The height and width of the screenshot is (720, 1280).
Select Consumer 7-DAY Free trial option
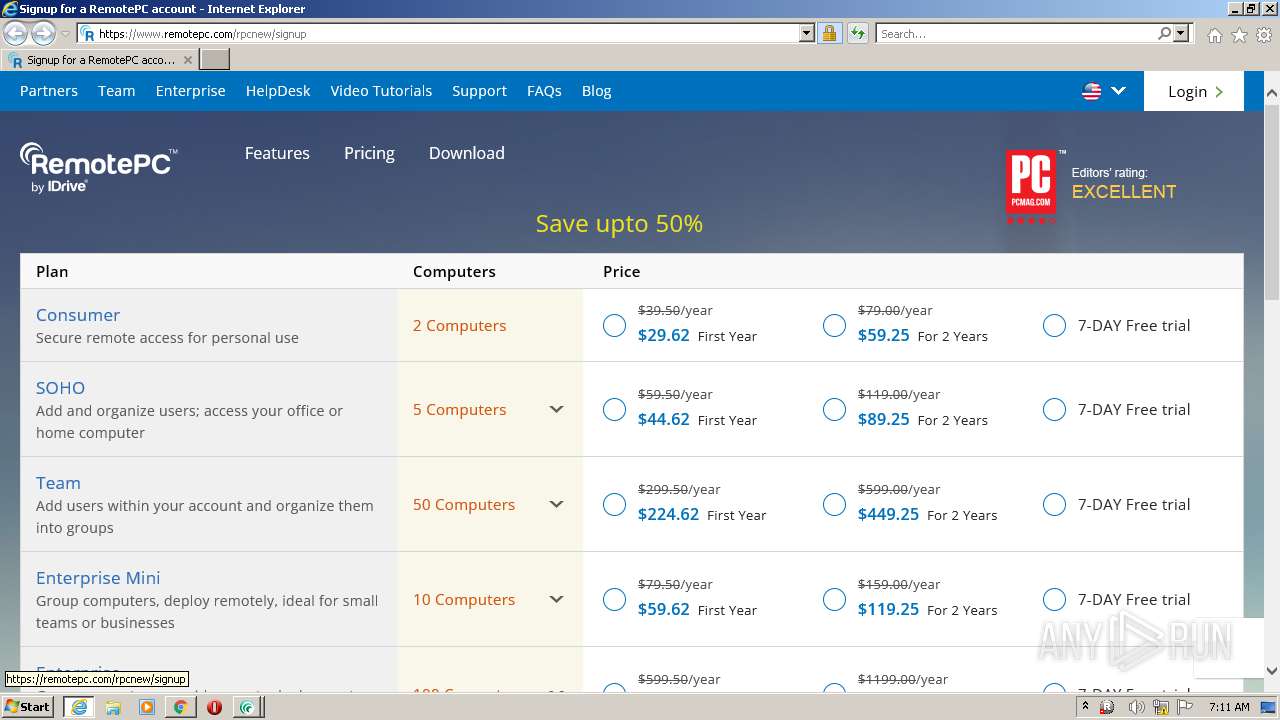pyautogui.click(x=1054, y=326)
